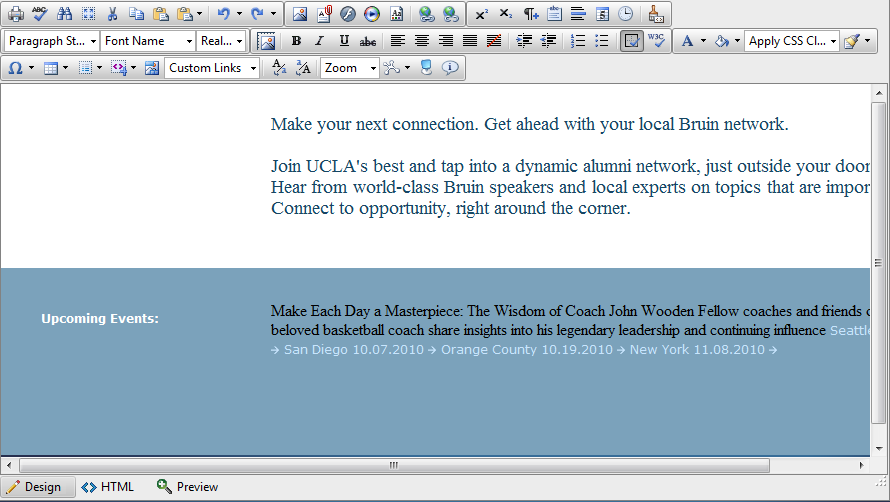
Task: Toggle the bullet list
Action: point(602,41)
